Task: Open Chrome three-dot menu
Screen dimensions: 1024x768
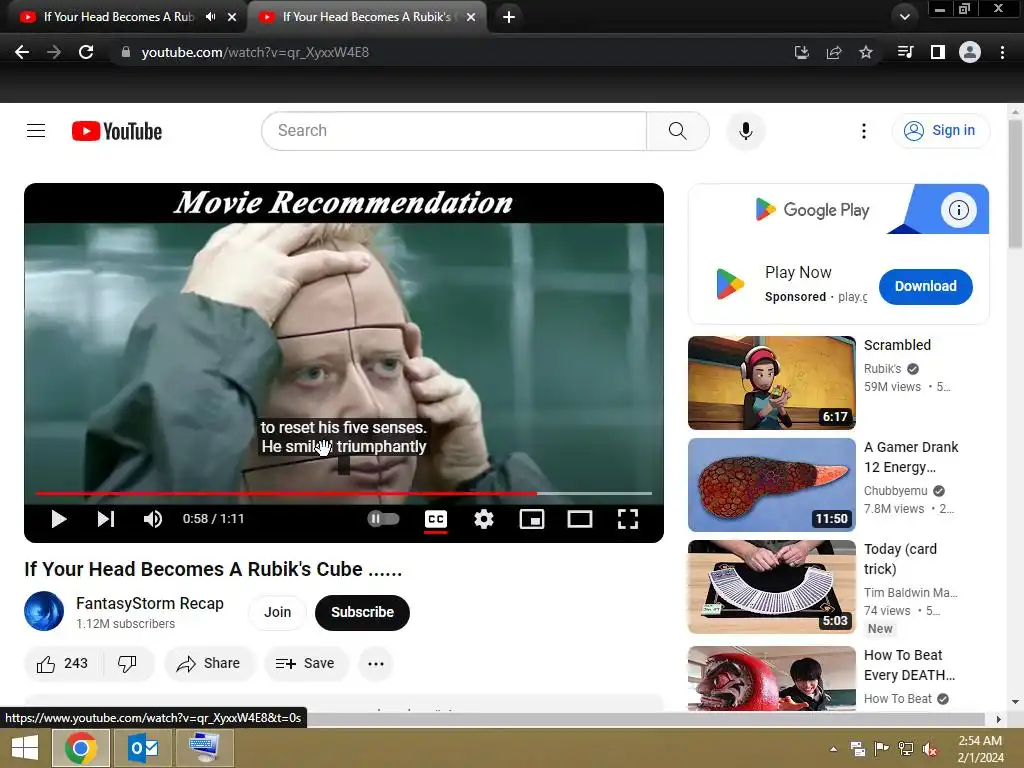Action: [1002, 52]
